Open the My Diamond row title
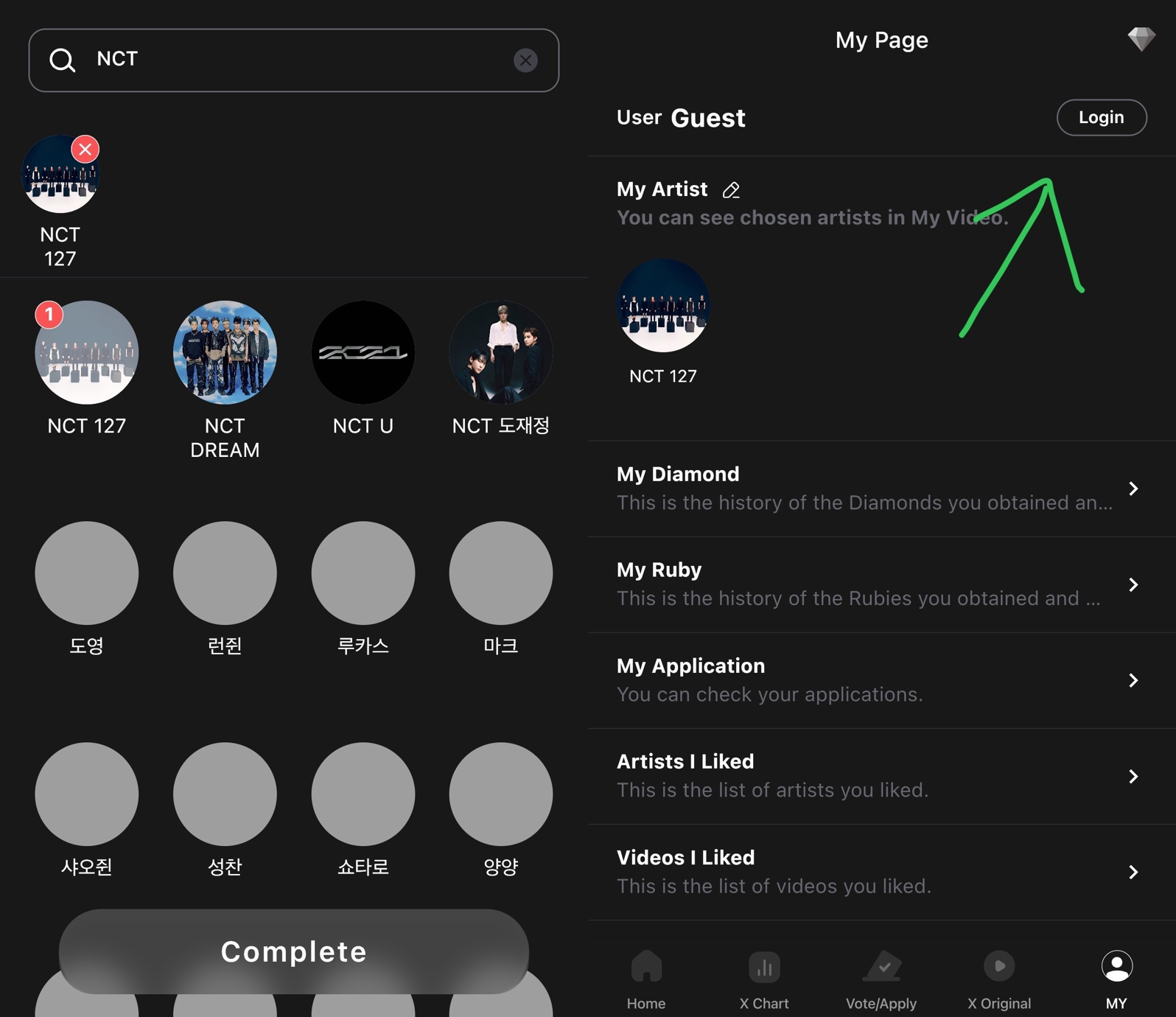This screenshot has width=1176, height=1017. pos(678,474)
